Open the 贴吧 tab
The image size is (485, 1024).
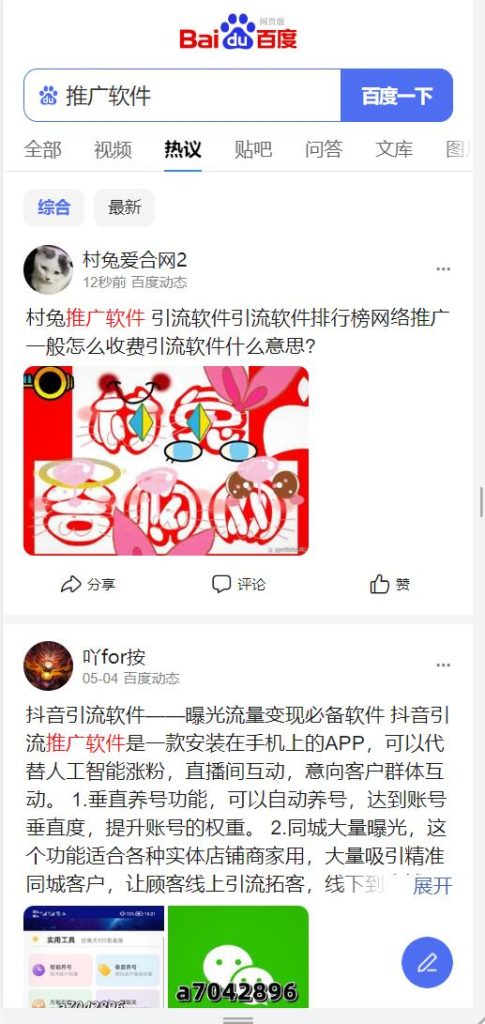click(x=253, y=150)
